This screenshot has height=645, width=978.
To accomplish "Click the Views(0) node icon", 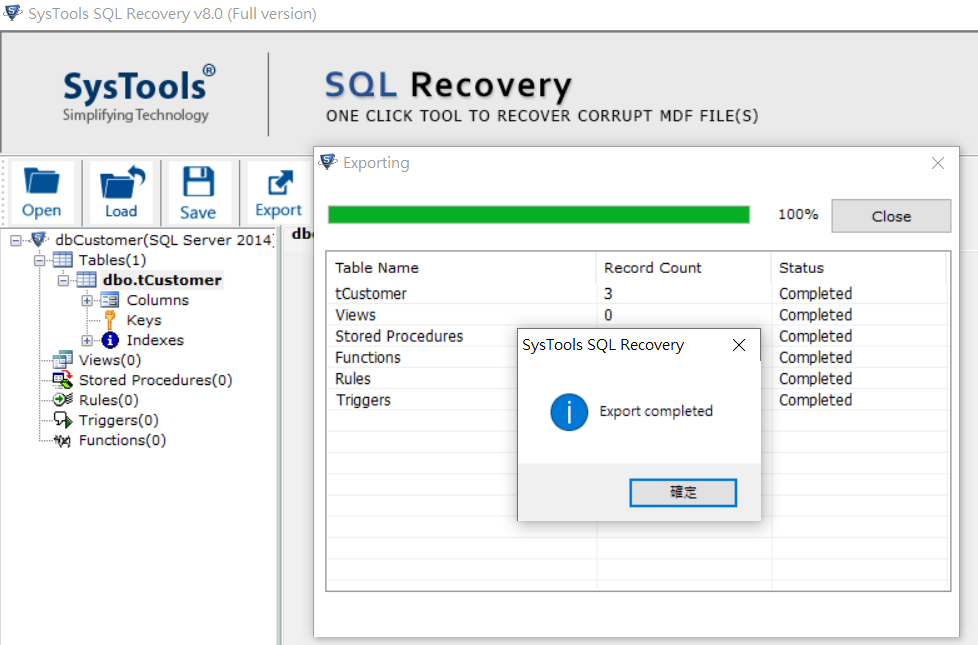I will click(x=62, y=360).
